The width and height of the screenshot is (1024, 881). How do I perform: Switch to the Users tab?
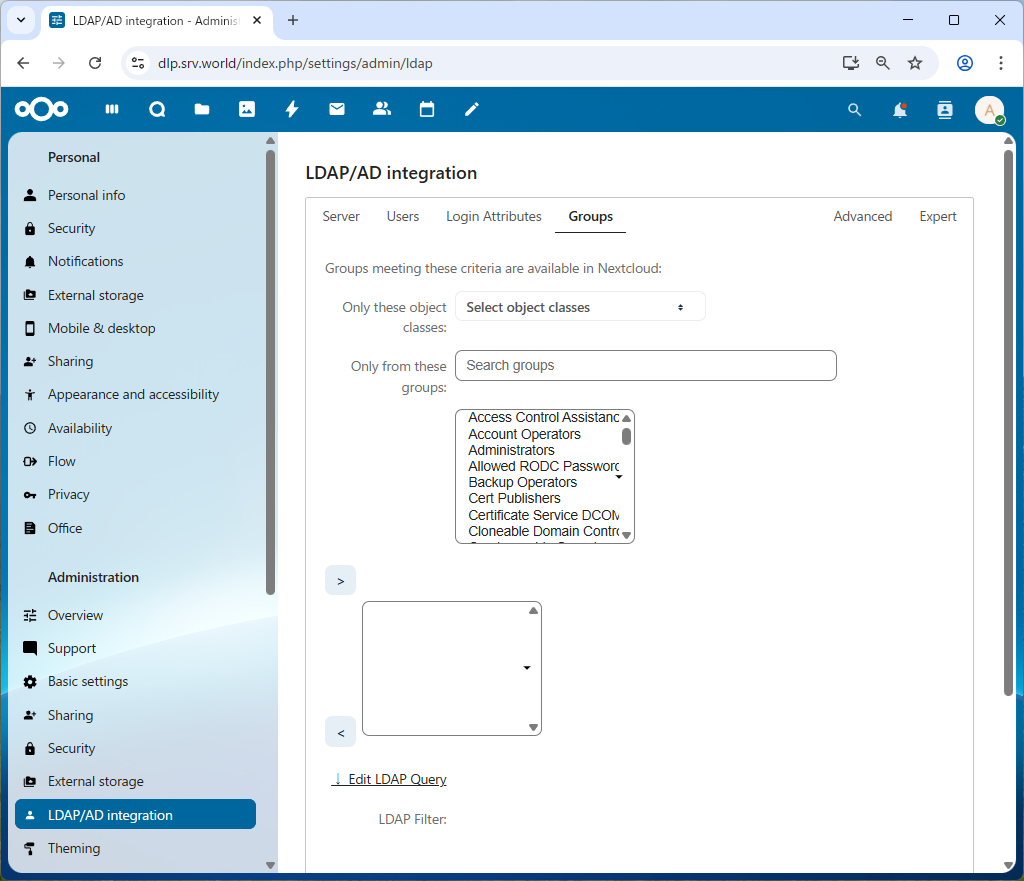point(403,216)
